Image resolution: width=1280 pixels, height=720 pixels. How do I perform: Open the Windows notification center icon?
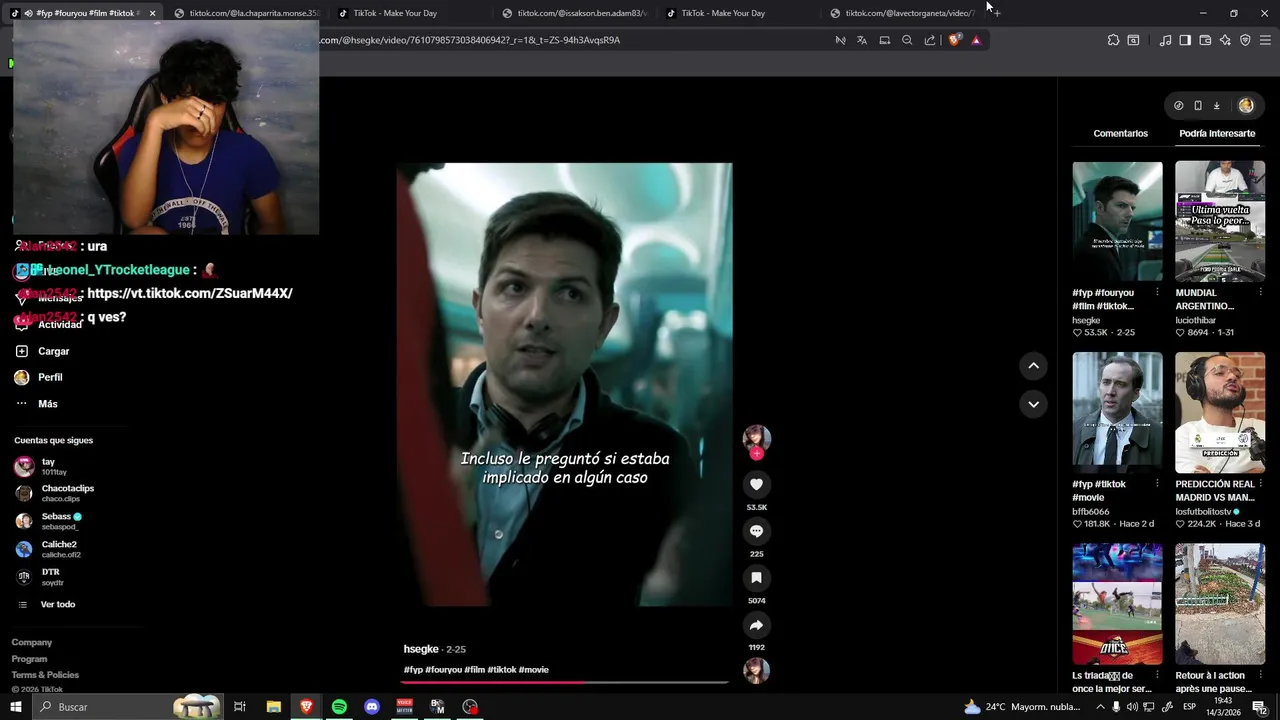1259,707
